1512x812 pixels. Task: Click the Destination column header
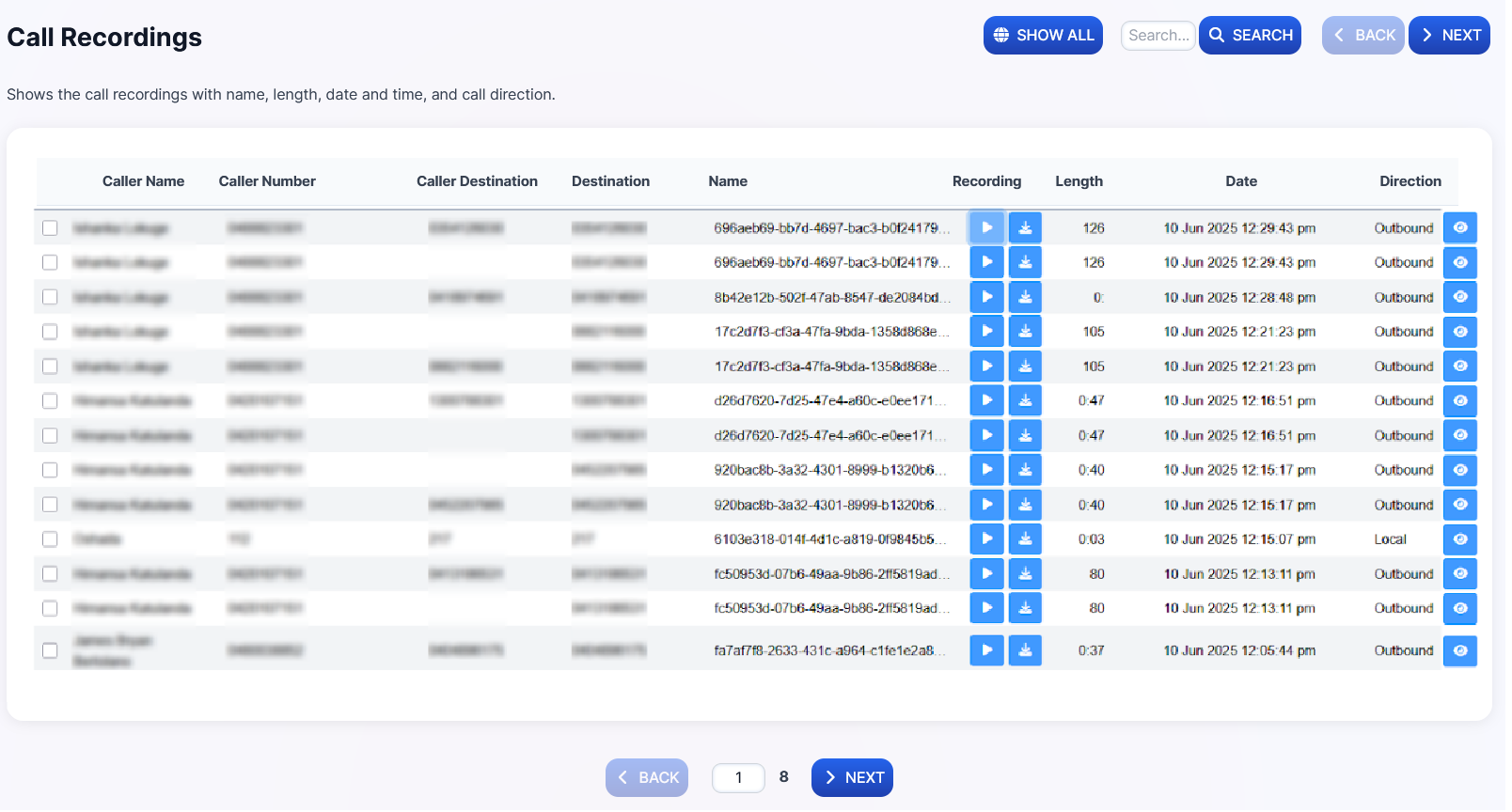[610, 181]
